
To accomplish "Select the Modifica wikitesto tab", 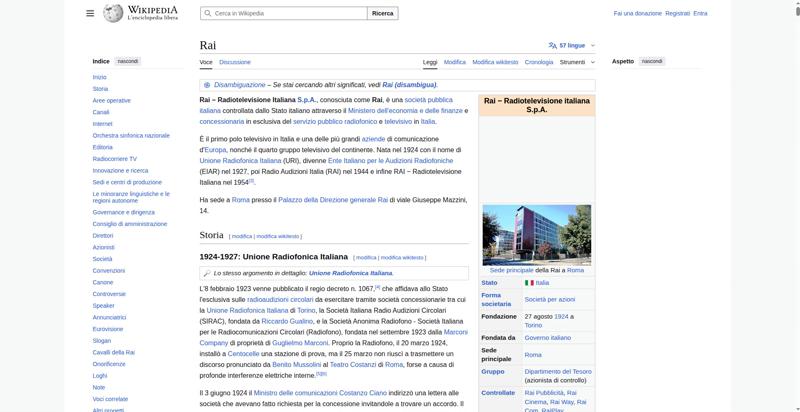I will (495, 62).
